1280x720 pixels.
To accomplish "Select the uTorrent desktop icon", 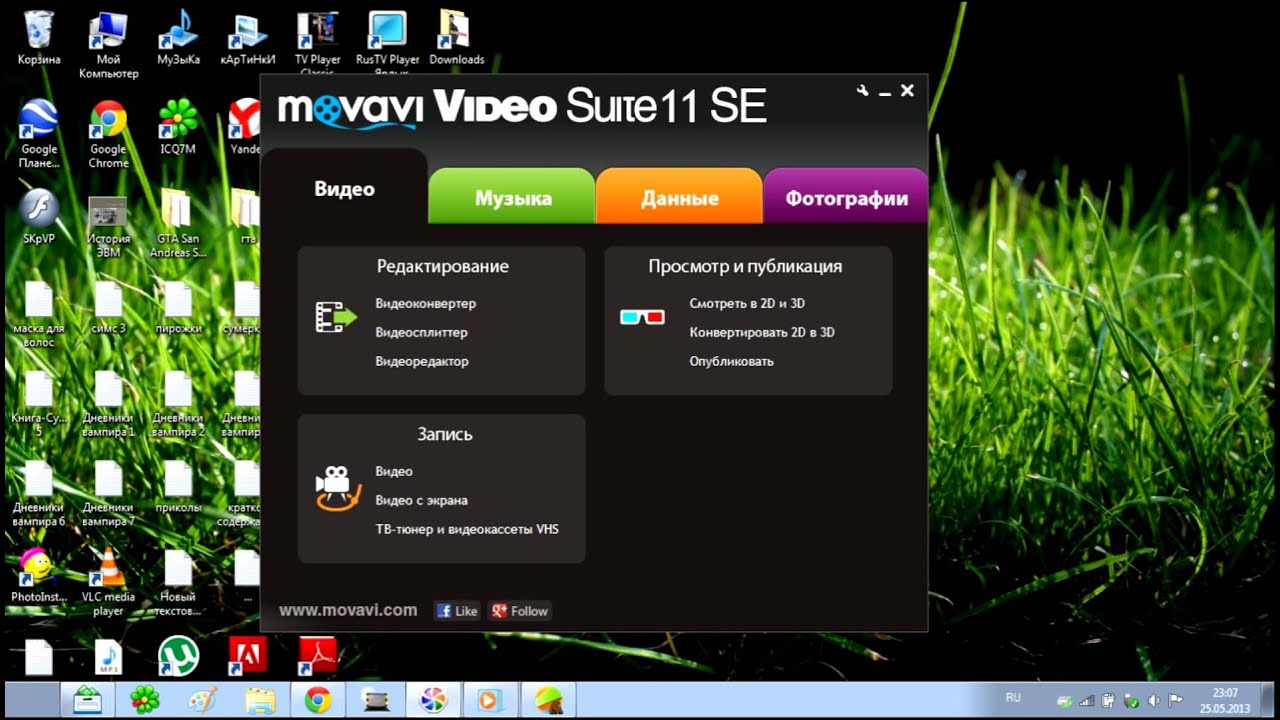I will click(x=178, y=656).
